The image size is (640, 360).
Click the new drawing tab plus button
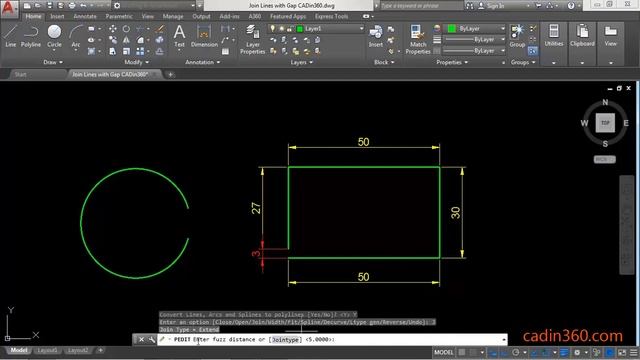click(170, 74)
